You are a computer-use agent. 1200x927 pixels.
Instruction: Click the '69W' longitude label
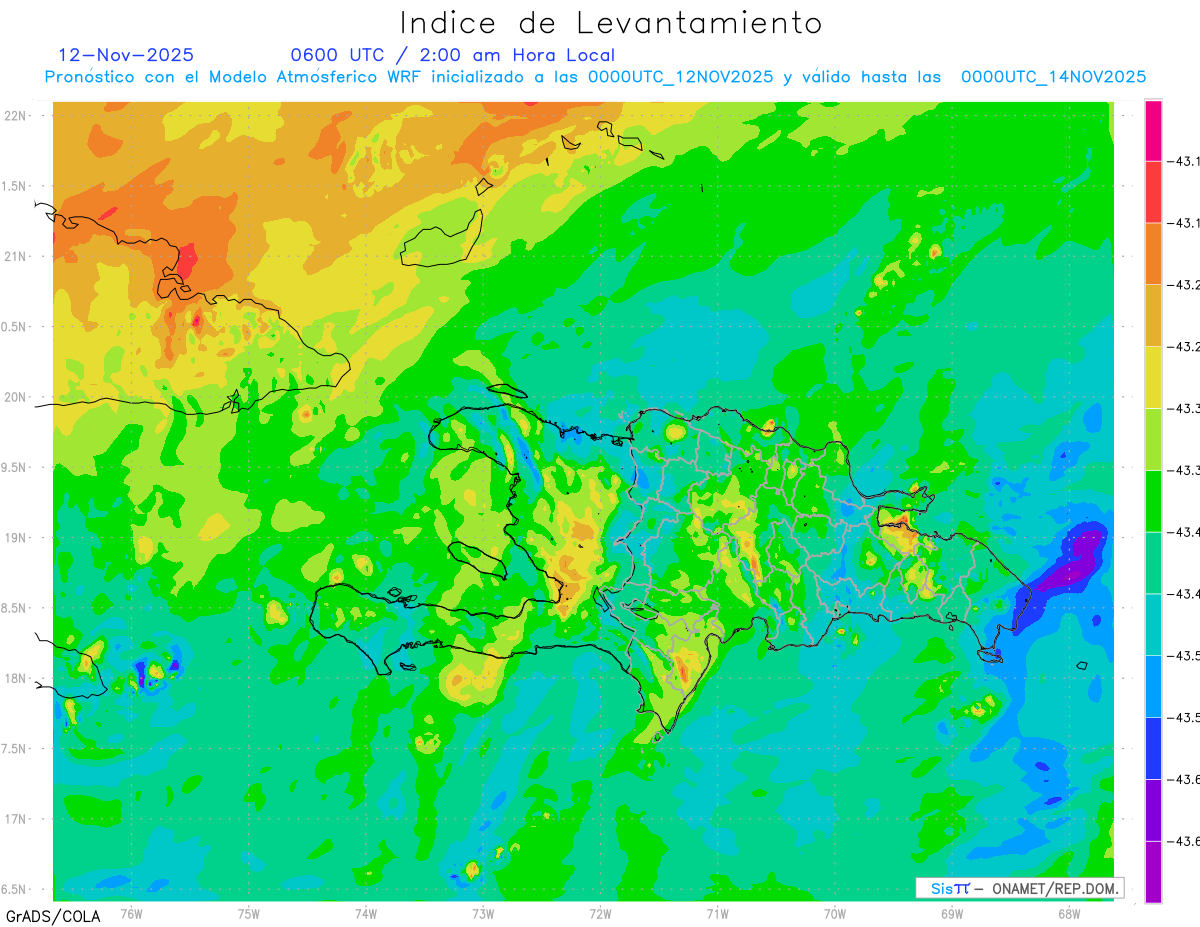coord(952,913)
